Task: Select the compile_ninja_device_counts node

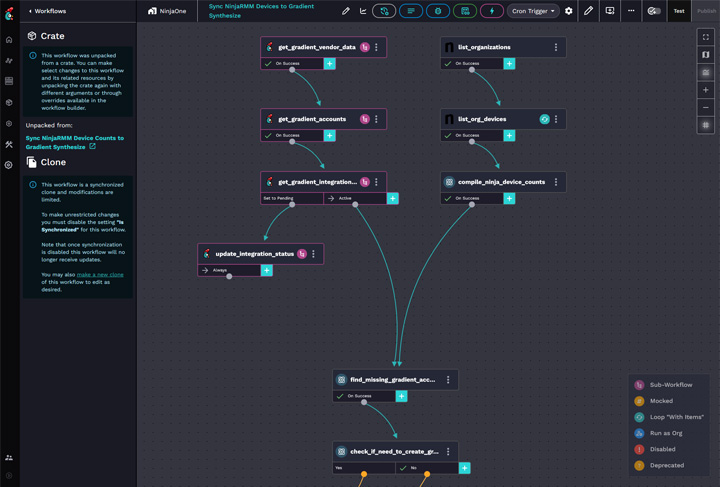Action: (x=495, y=182)
